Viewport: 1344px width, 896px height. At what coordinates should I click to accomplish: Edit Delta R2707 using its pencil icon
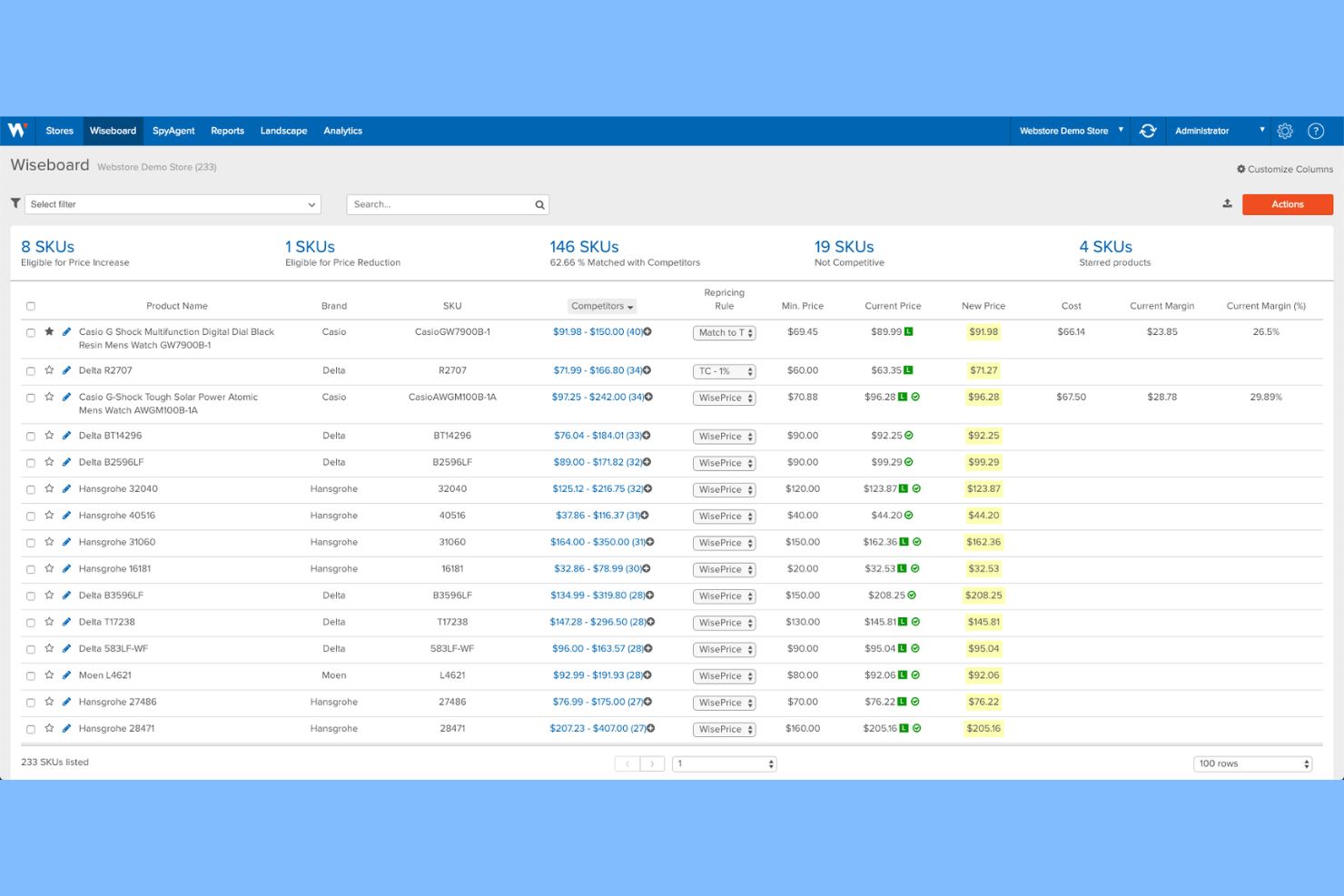tap(65, 370)
